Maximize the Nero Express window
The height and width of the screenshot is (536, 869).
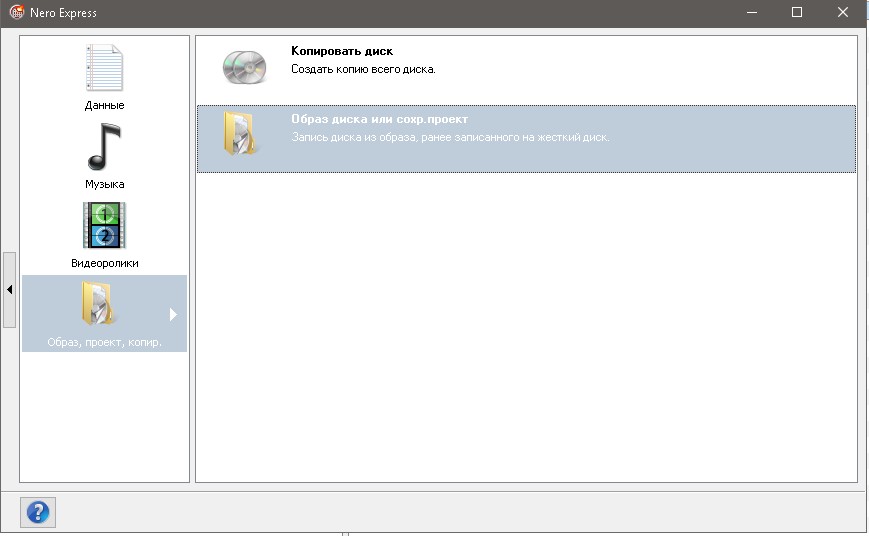coord(797,12)
